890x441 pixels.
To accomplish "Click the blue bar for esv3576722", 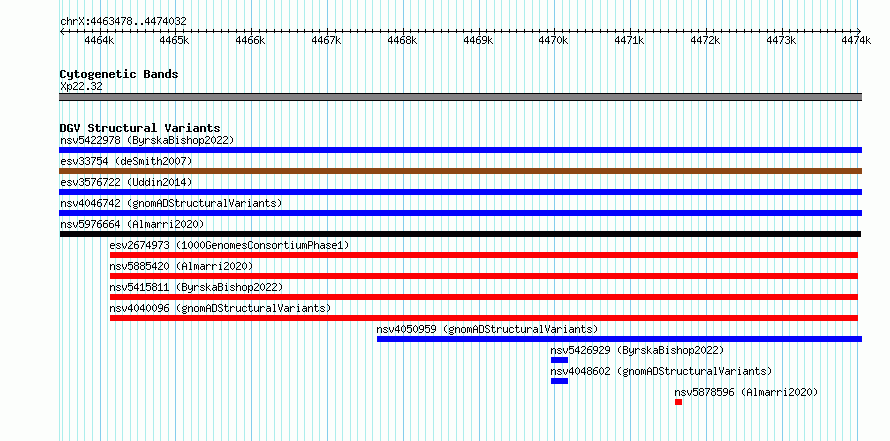I will (x=460, y=192).
